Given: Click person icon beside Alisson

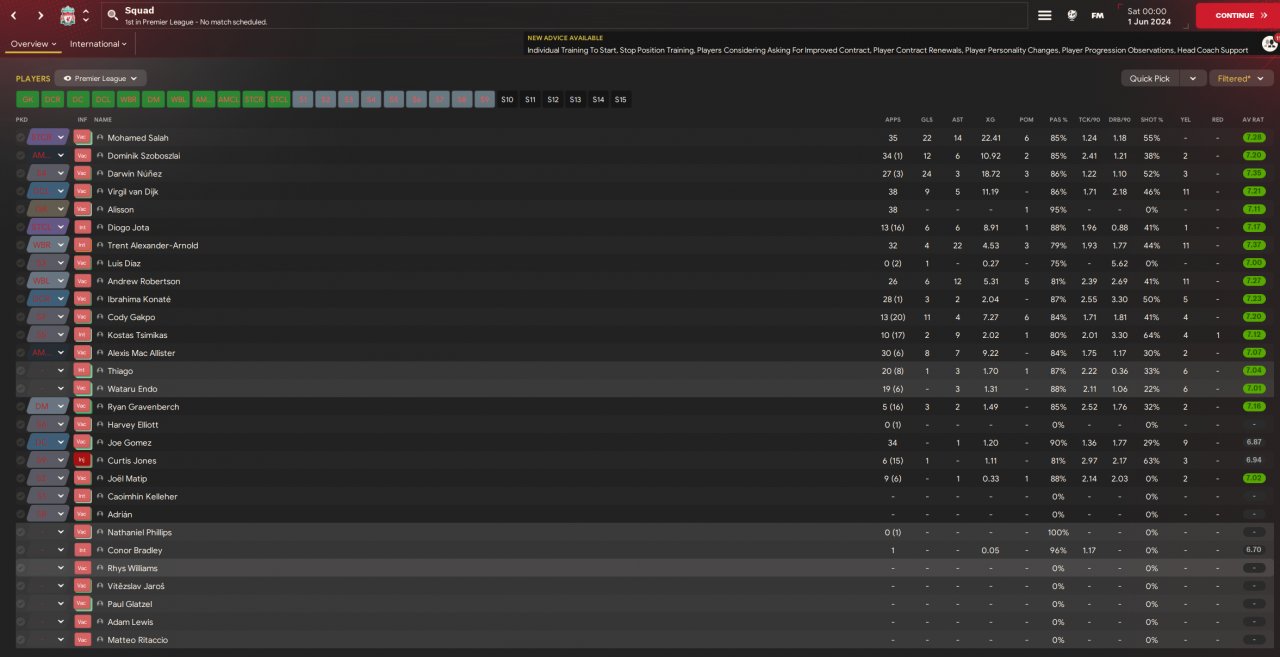Looking at the screenshot, I should point(100,210).
